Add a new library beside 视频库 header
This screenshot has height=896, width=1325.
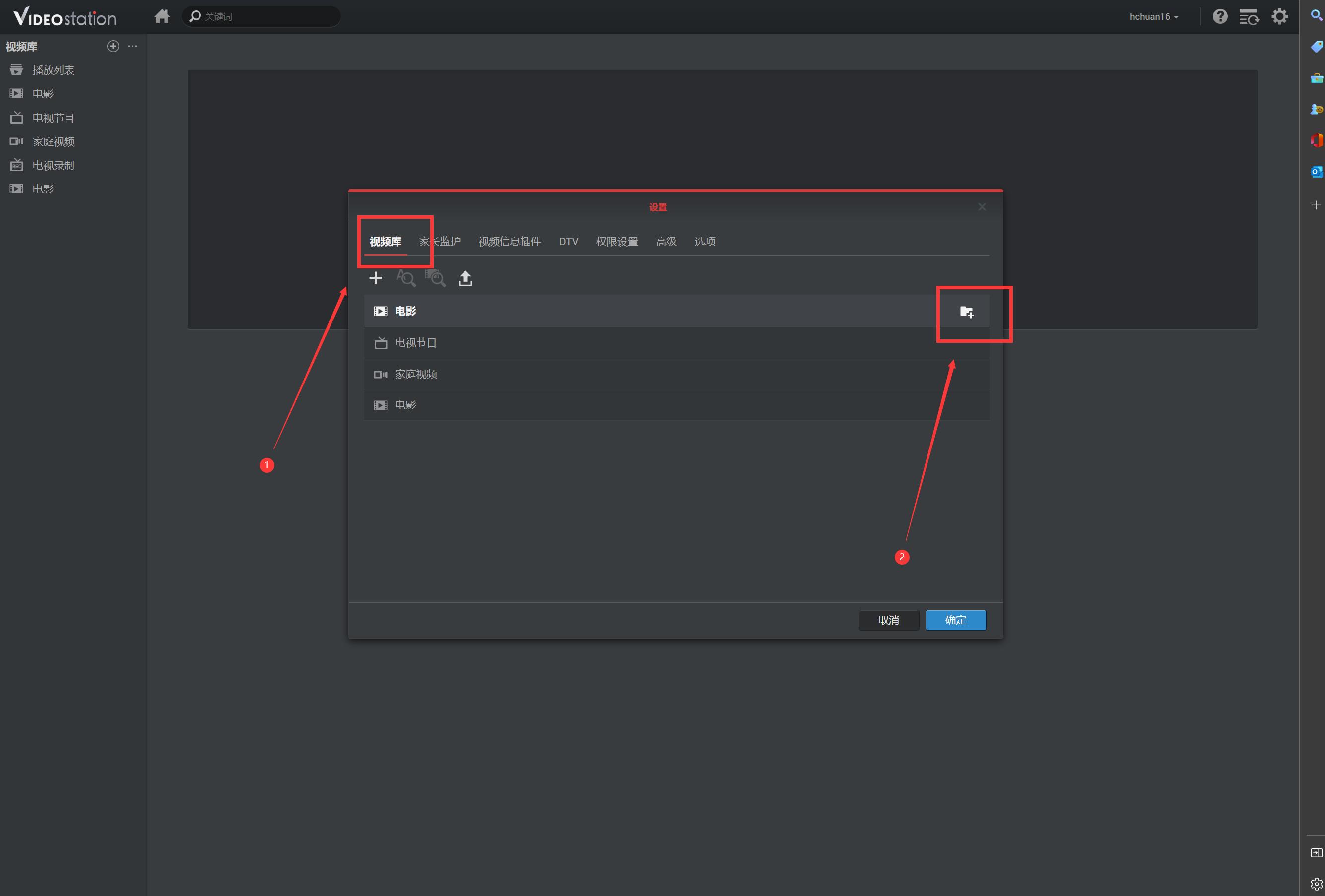pos(113,46)
